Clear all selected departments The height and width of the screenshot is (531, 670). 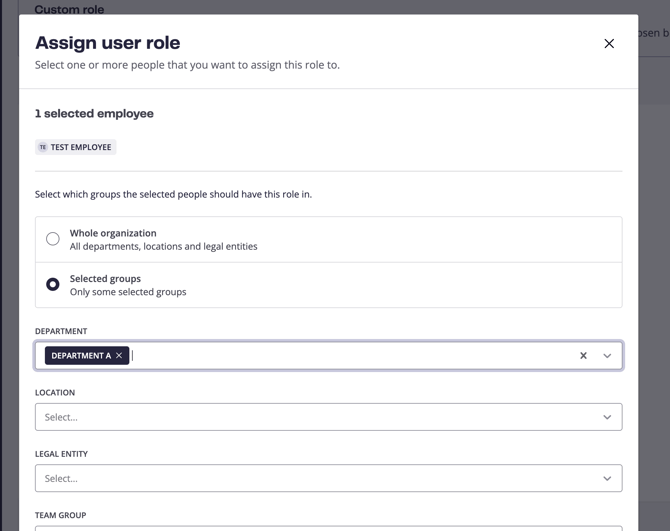583,356
